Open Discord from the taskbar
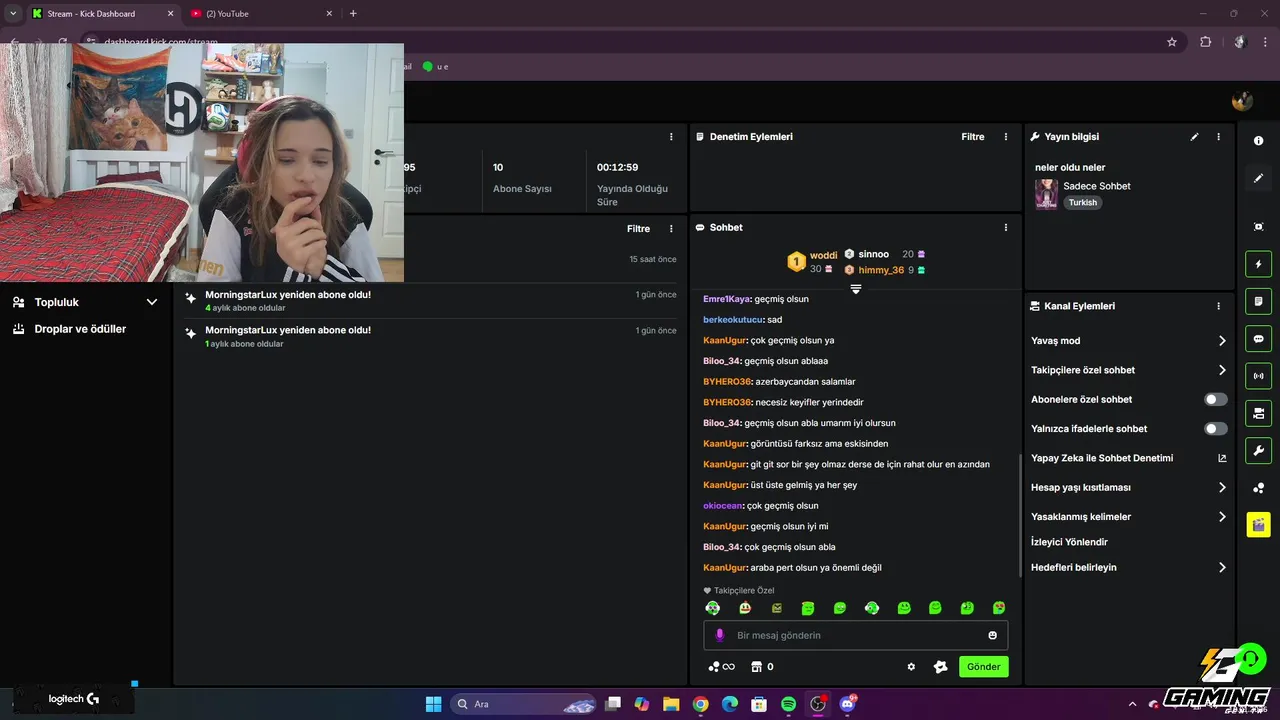Image resolution: width=1280 pixels, height=720 pixels. (x=848, y=704)
